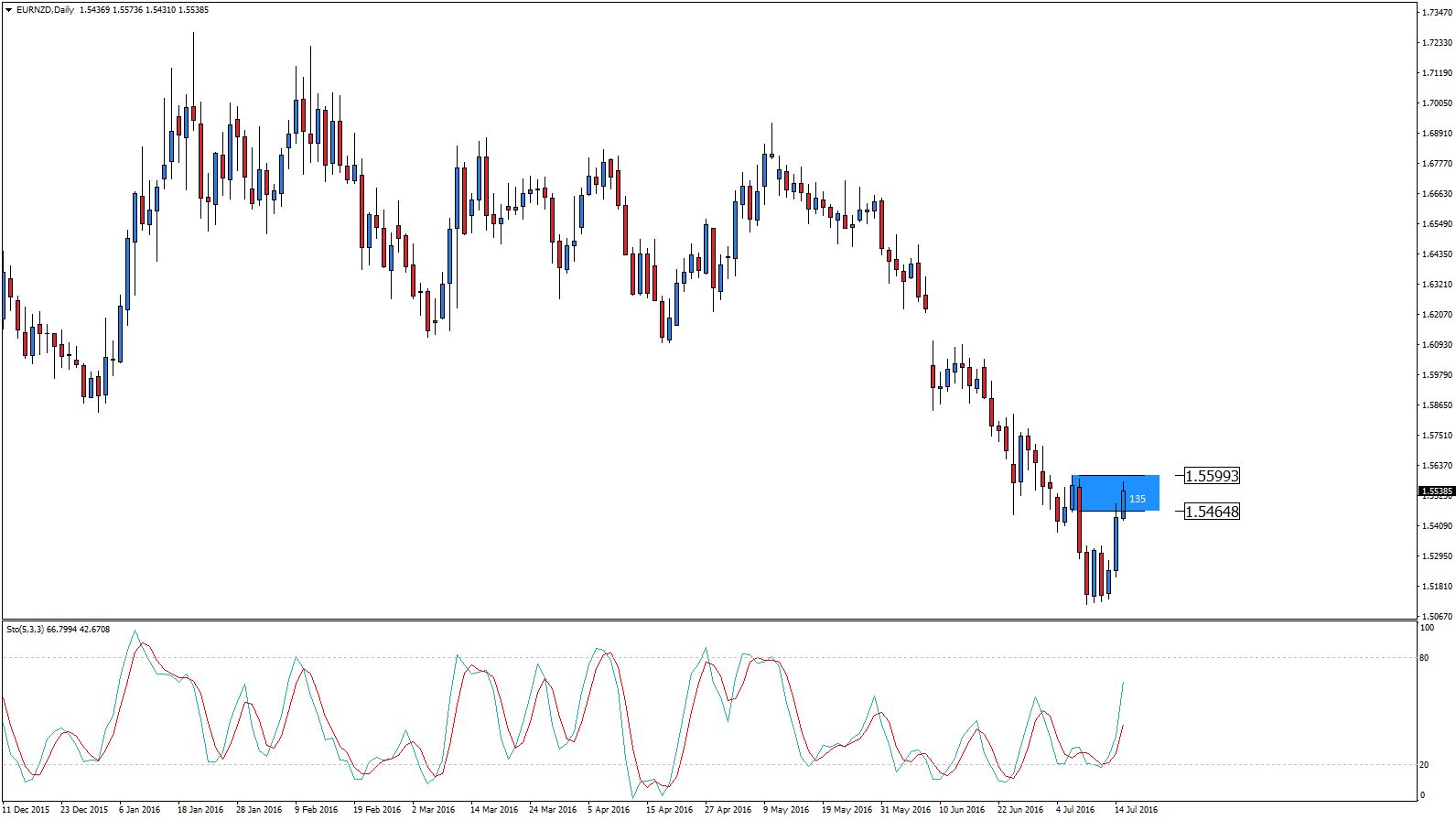Click the 1.50670 price axis label
This screenshot has height=820, width=1456.
point(1437,617)
